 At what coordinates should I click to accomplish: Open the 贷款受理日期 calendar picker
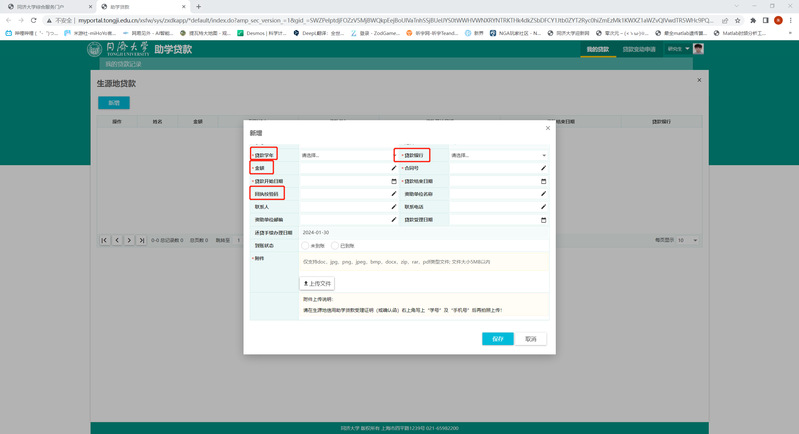(544, 219)
